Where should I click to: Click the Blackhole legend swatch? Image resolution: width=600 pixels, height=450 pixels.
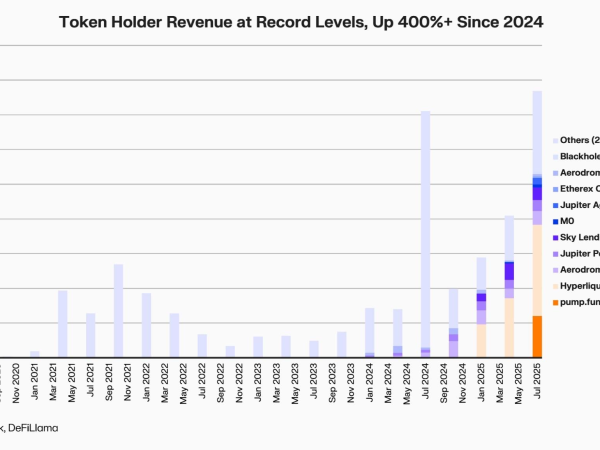click(x=556, y=157)
